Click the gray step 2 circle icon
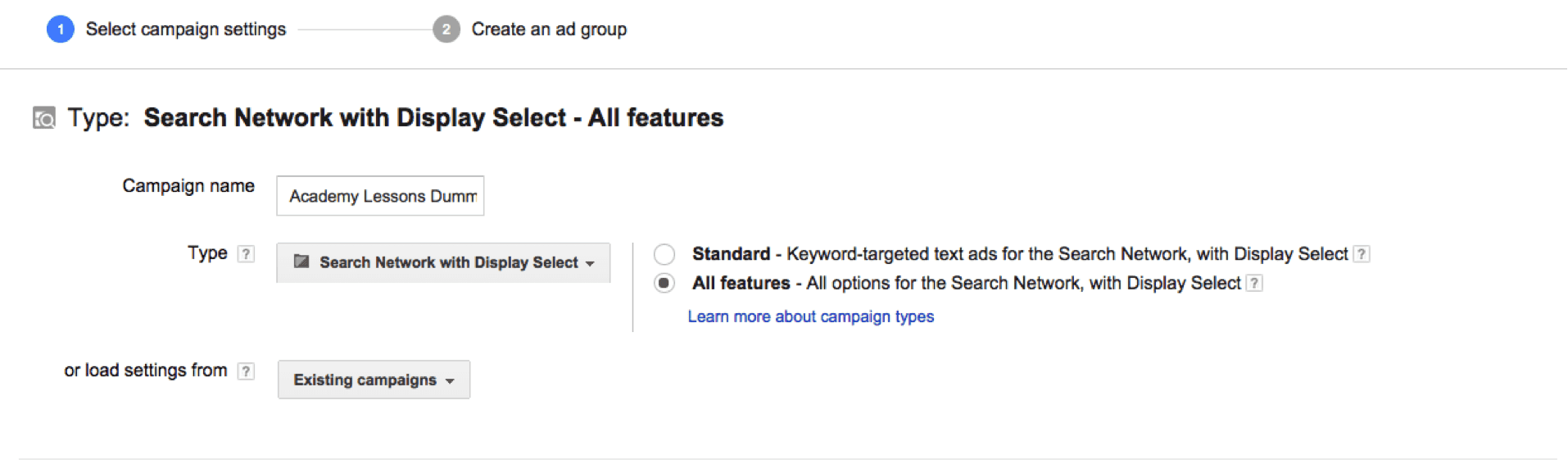 (x=446, y=30)
